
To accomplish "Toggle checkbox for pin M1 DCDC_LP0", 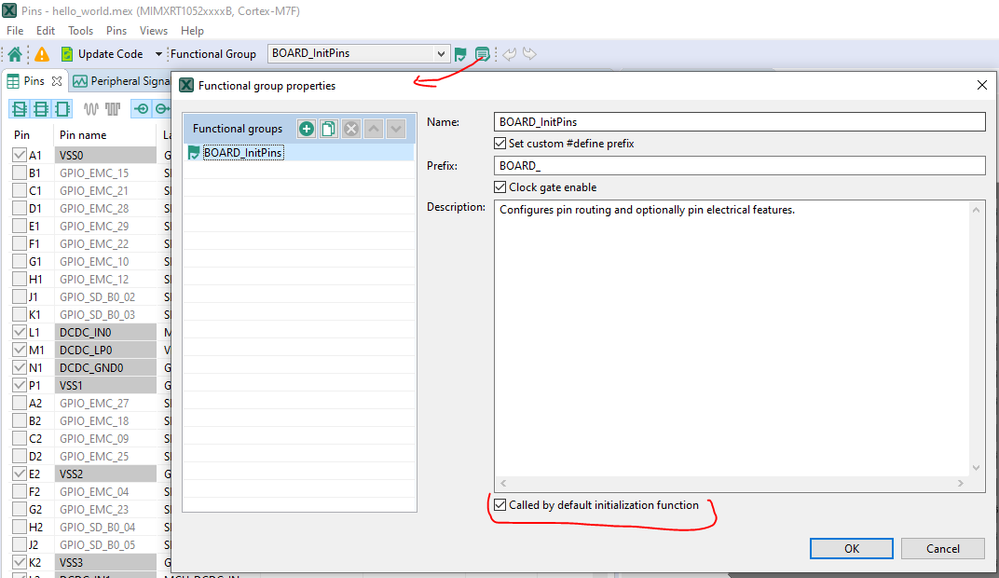I will tap(19, 350).
